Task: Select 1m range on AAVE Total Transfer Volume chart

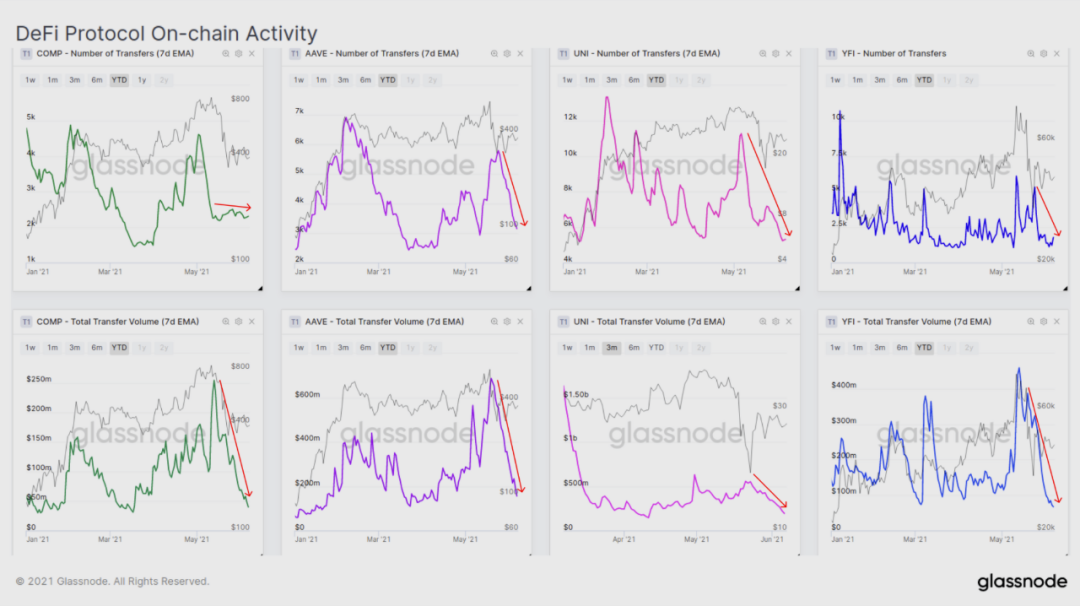Action: pos(321,348)
